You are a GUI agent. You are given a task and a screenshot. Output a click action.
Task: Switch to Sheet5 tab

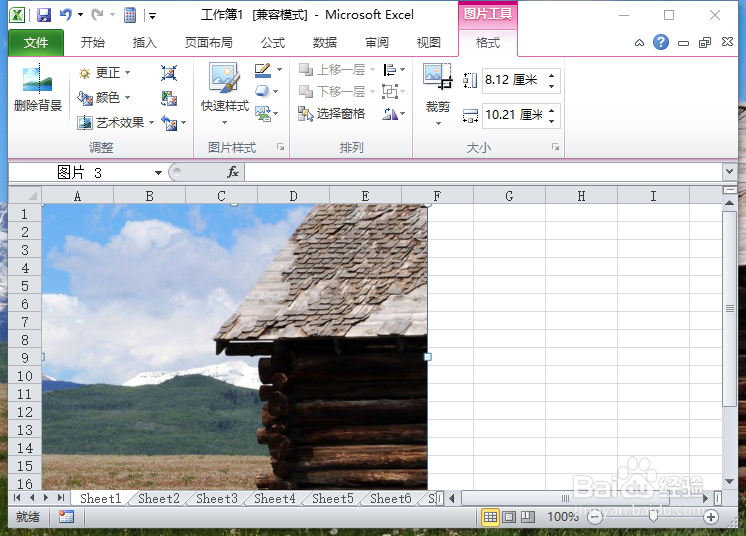pyautogui.click(x=333, y=498)
